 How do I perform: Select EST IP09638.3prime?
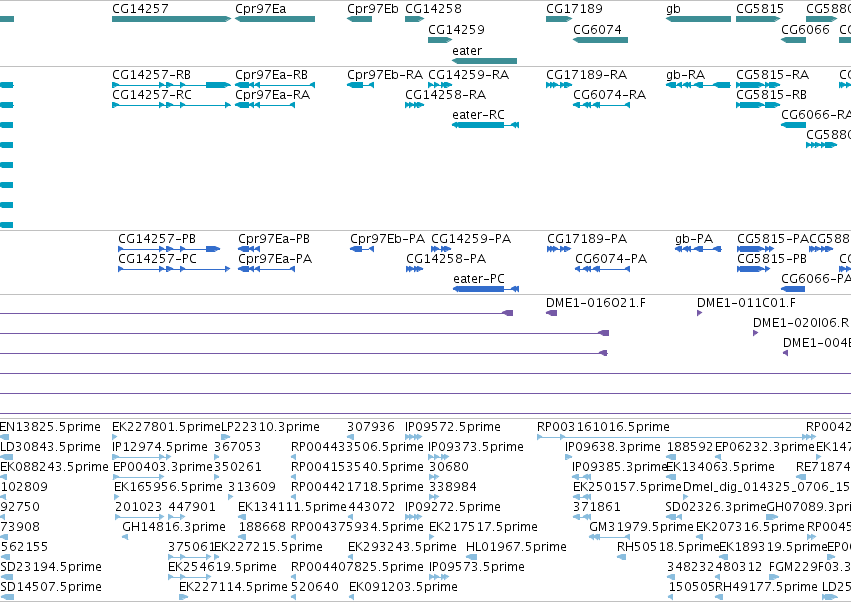click(568, 457)
